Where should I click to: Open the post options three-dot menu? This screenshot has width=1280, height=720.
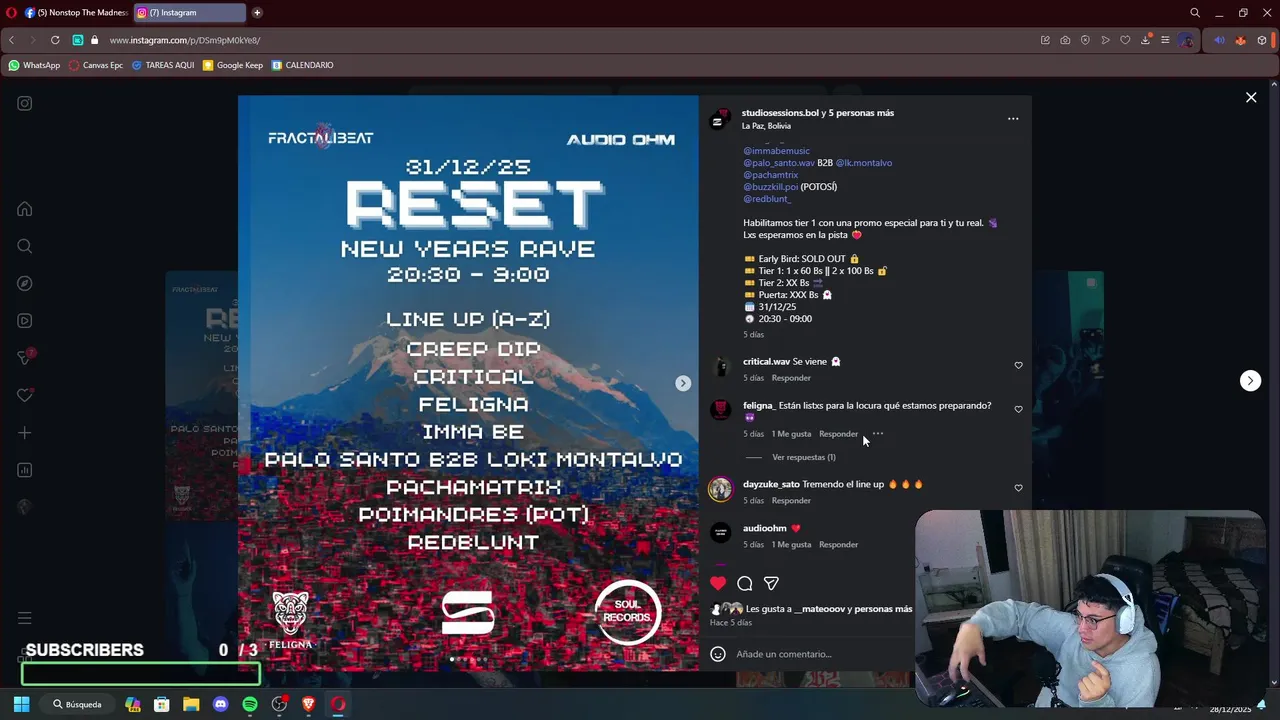tap(1013, 119)
